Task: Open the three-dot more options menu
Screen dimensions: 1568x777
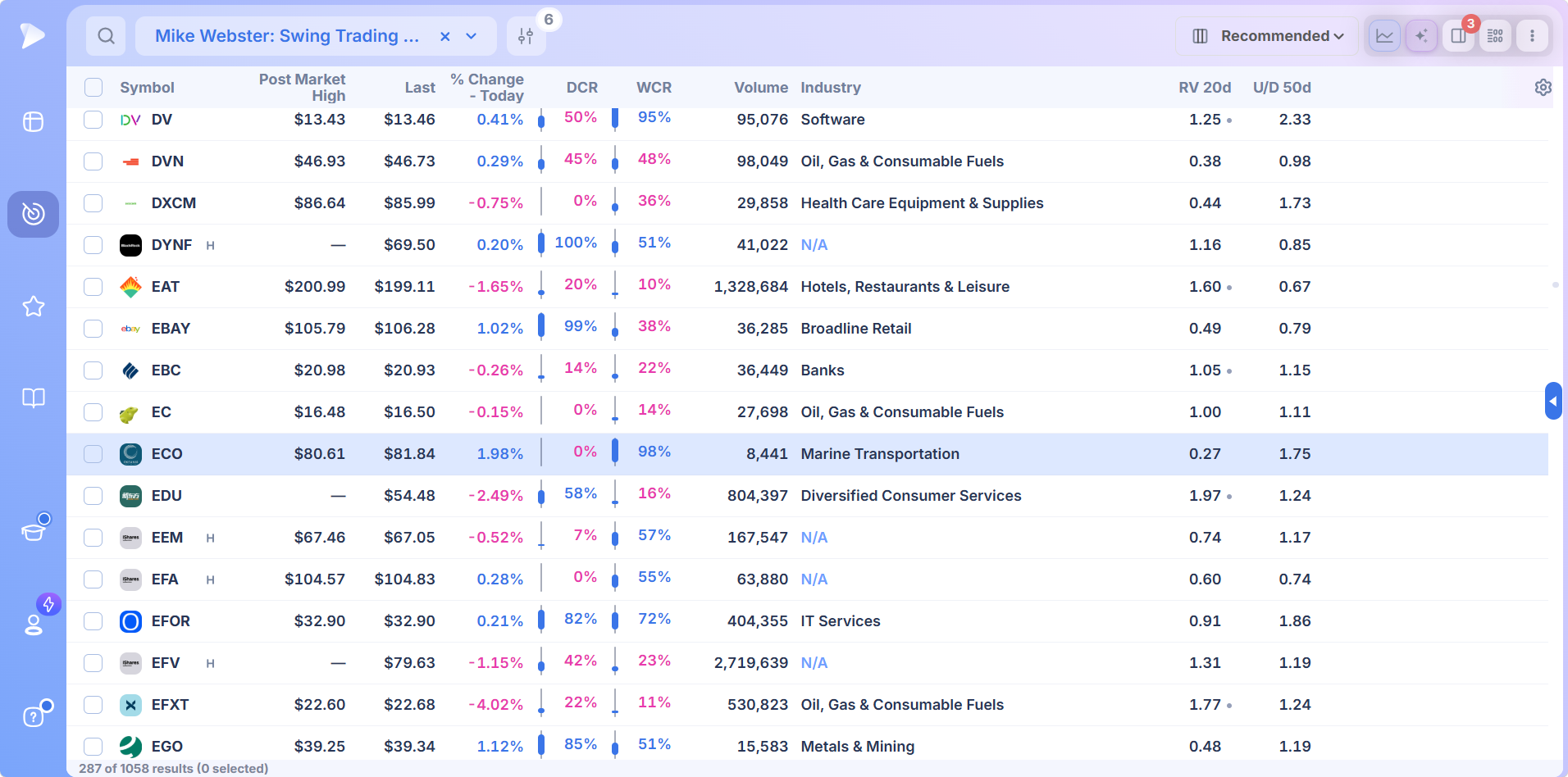Action: click(1532, 36)
